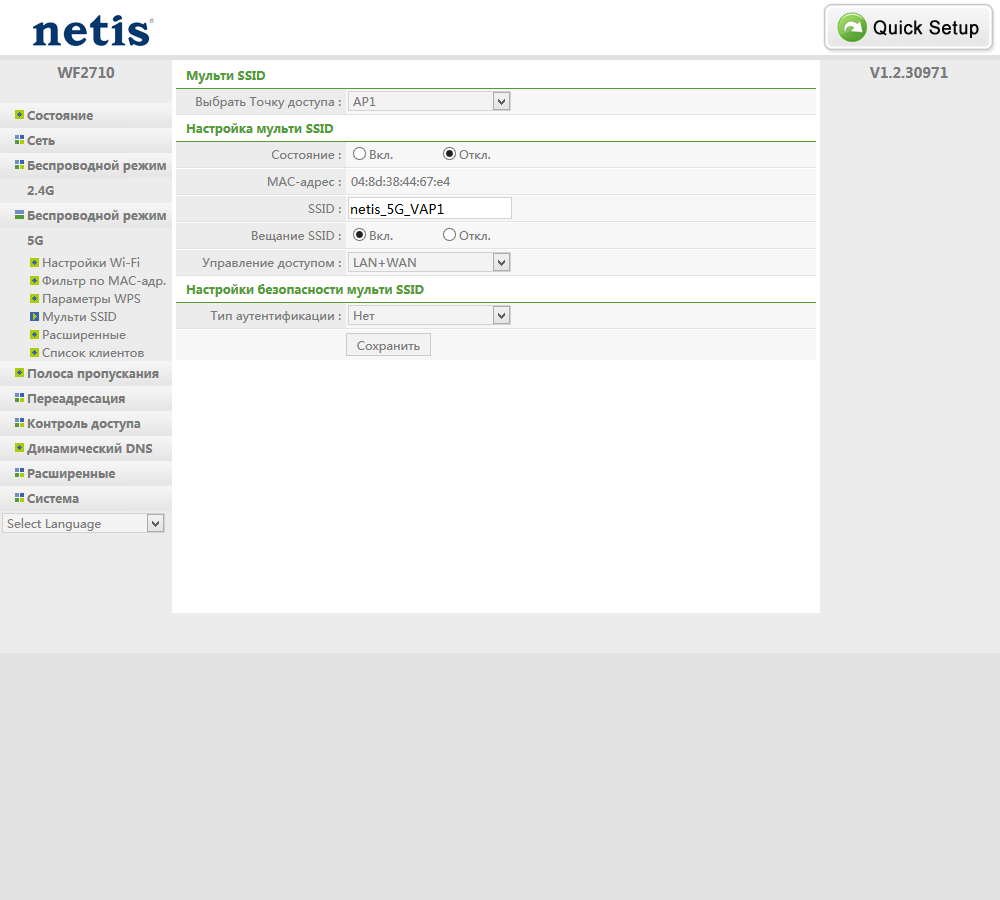Click the icon beside Контроль доступа

[x=19, y=423]
